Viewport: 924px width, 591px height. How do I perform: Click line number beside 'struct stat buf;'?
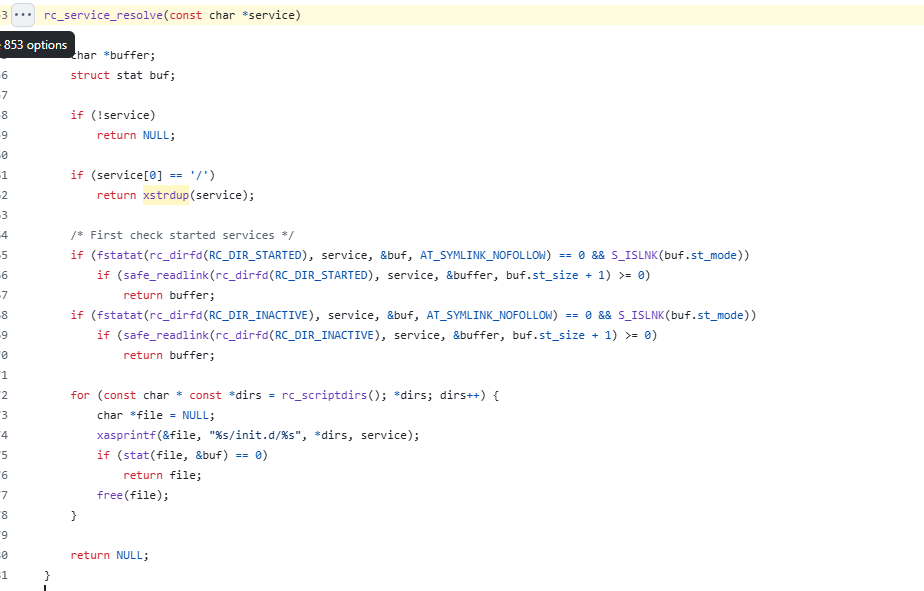pos(5,75)
